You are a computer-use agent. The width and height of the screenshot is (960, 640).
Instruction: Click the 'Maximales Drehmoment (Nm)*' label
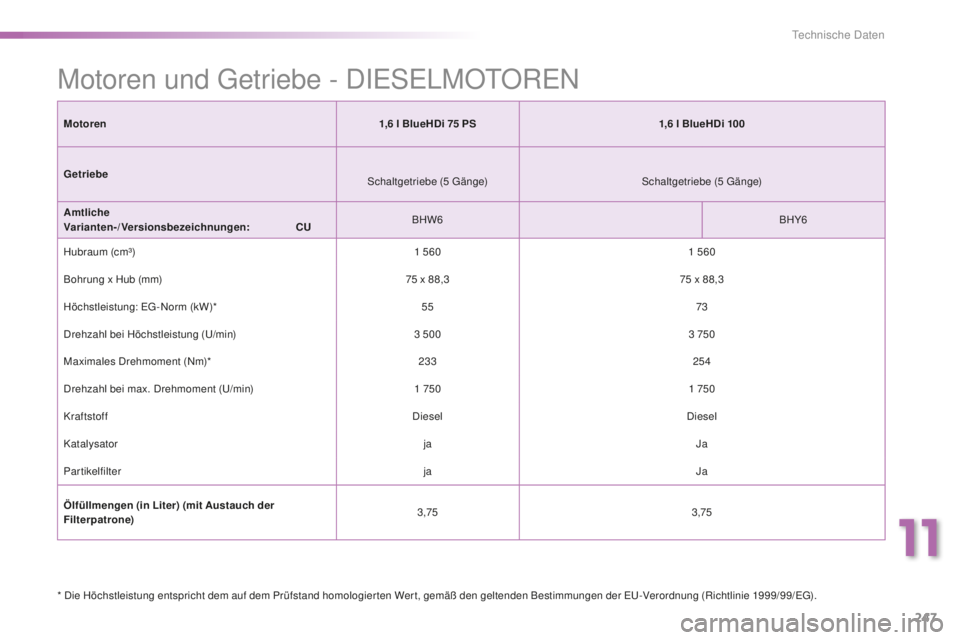pyautogui.click(x=137, y=361)
